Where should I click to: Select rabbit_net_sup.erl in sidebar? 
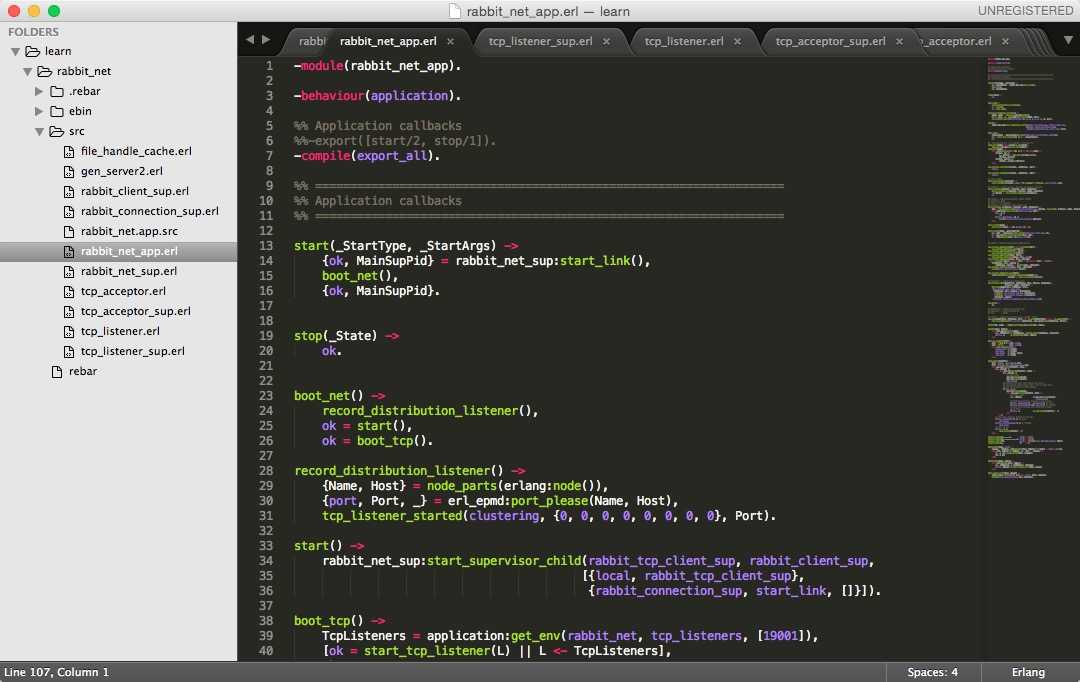[x=129, y=271]
